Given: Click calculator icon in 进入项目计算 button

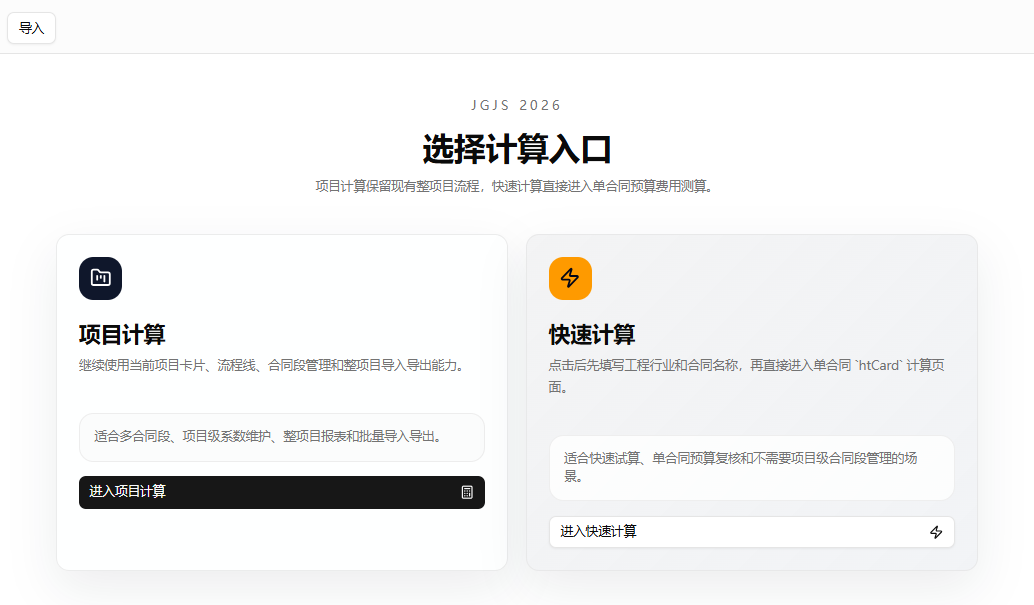Looking at the screenshot, I should coord(467,492).
